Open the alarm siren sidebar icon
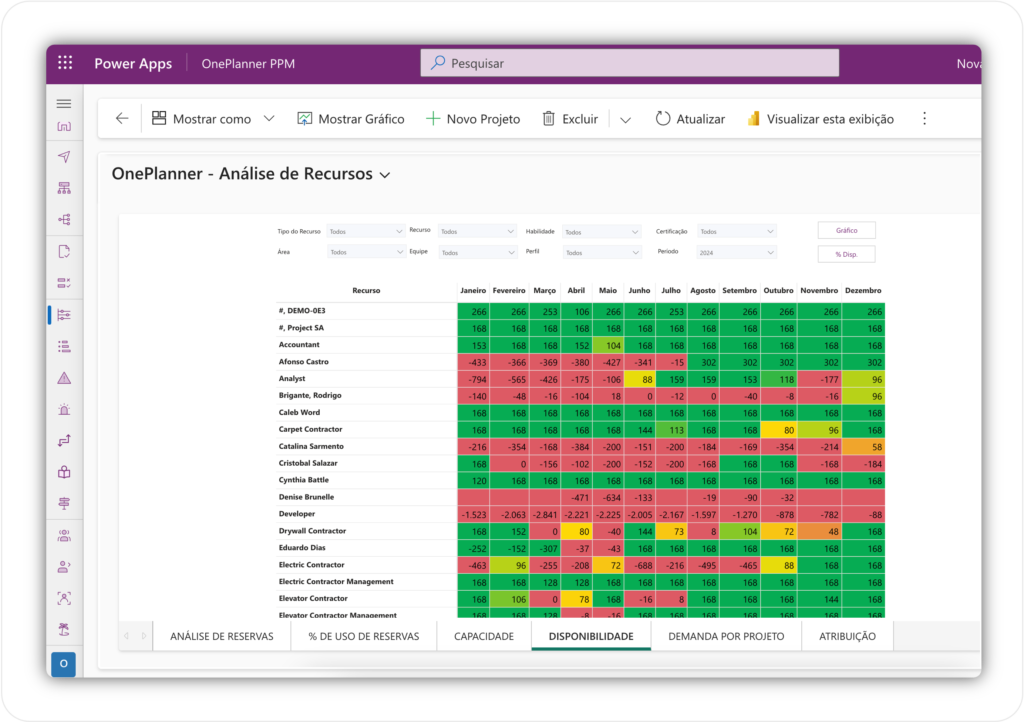 point(64,409)
